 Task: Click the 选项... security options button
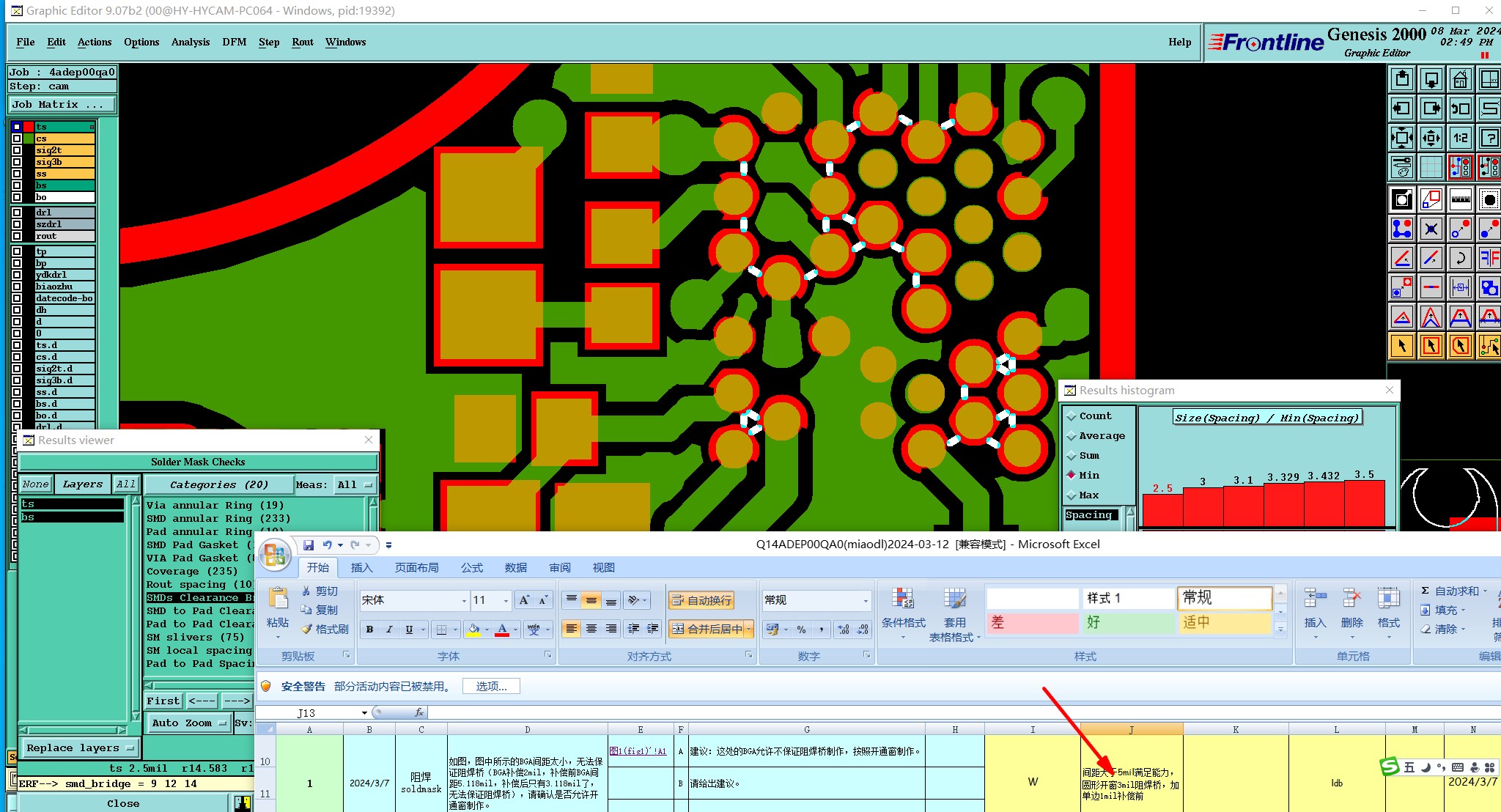tap(491, 687)
